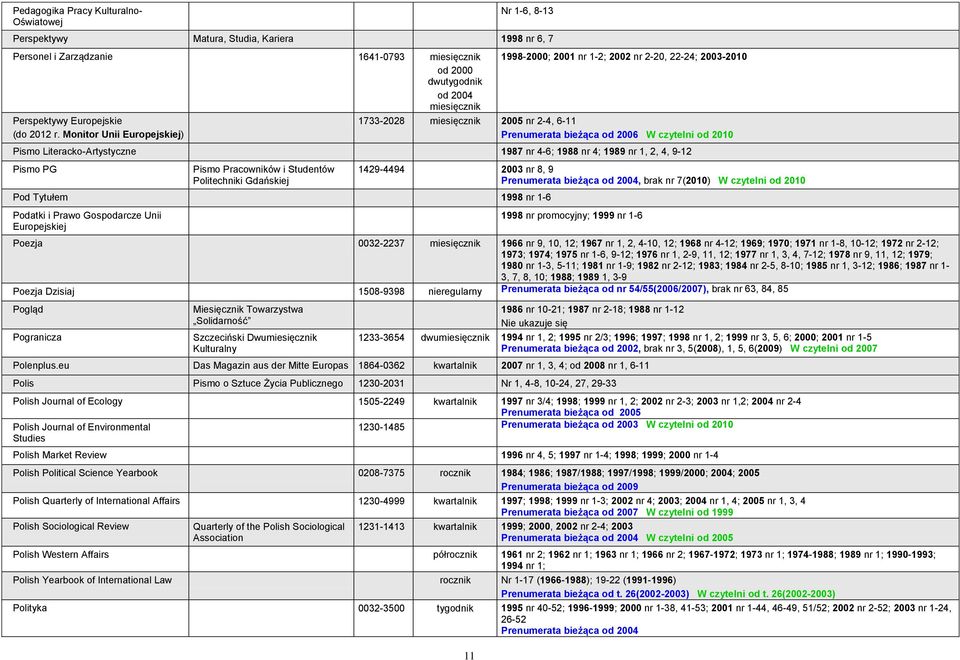The image size is (960, 660).
Task: Click 'Nie ukazuje się' note
Action: tap(534, 323)
